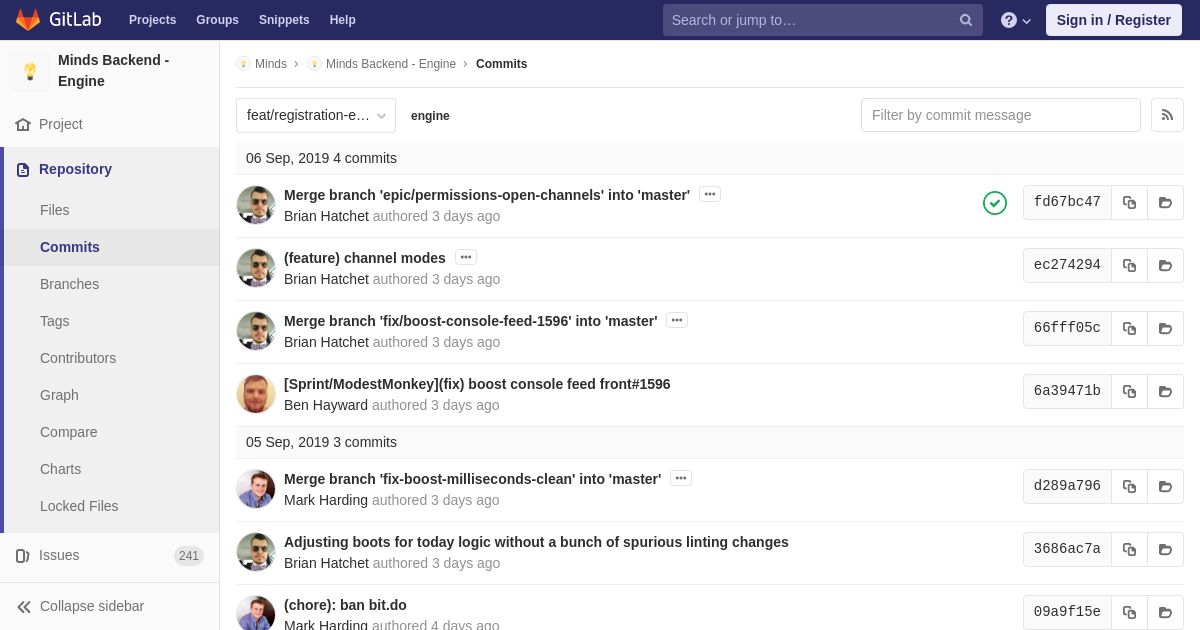The image size is (1200, 630).
Task: Open commit hash ec274294
Action: 1067,265
